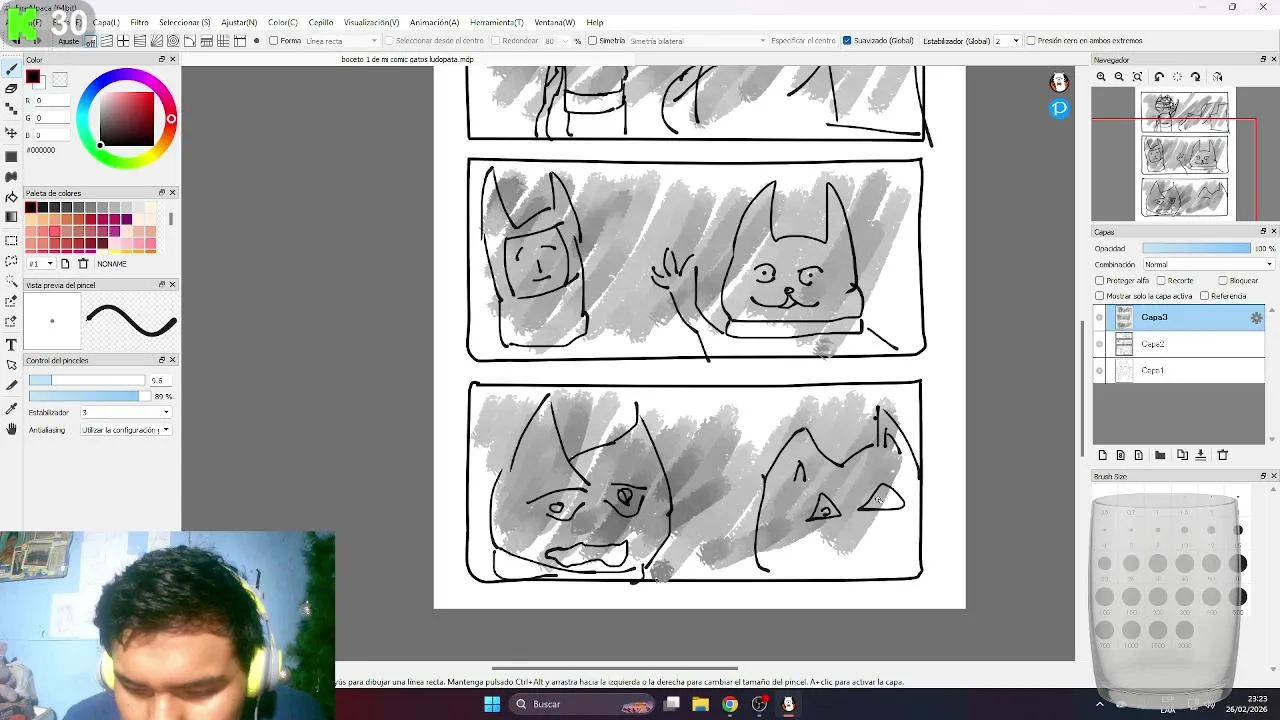
Task: Select the Lasso selection tool
Action: pos(11,261)
